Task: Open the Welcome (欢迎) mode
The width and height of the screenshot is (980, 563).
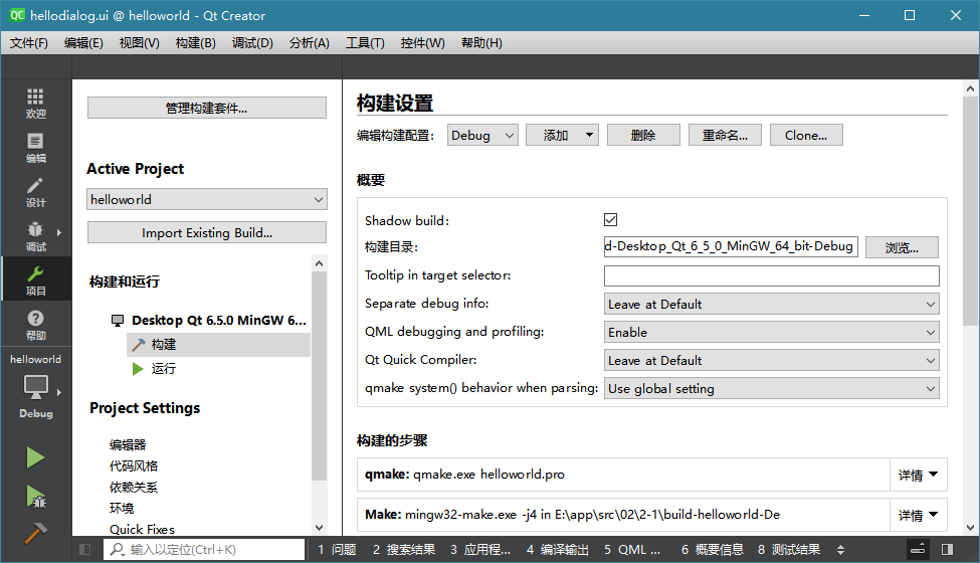Action: 36,103
